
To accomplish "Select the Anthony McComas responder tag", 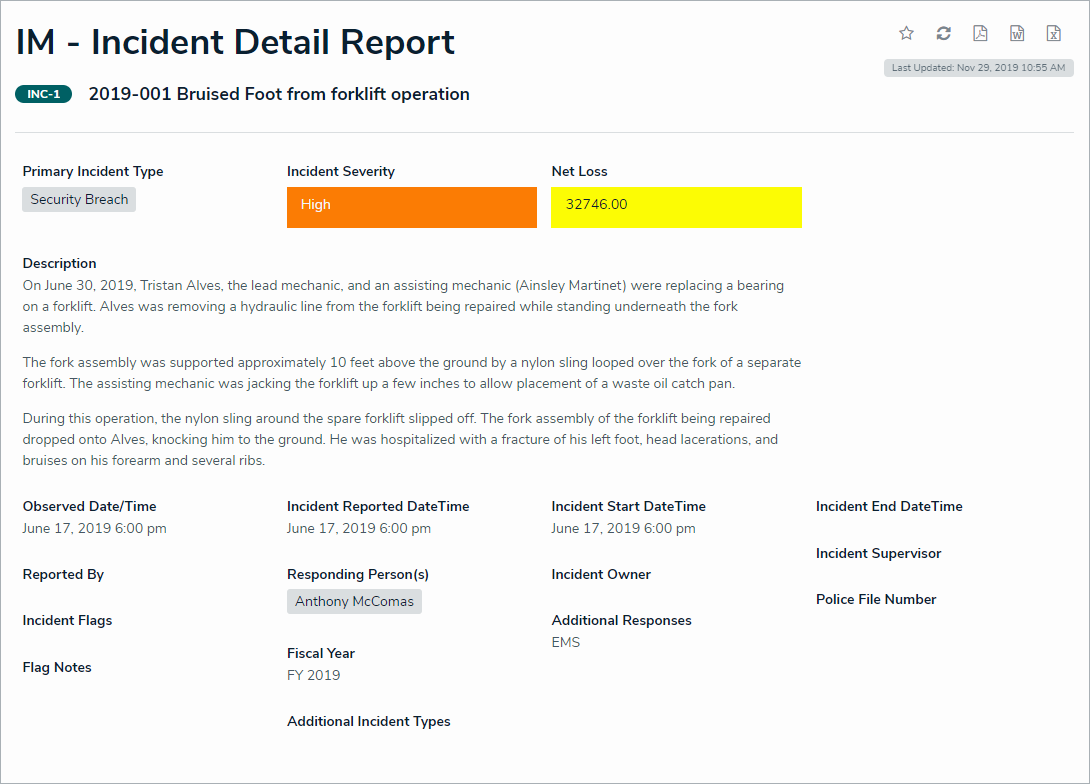I will [x=354, y=601].
